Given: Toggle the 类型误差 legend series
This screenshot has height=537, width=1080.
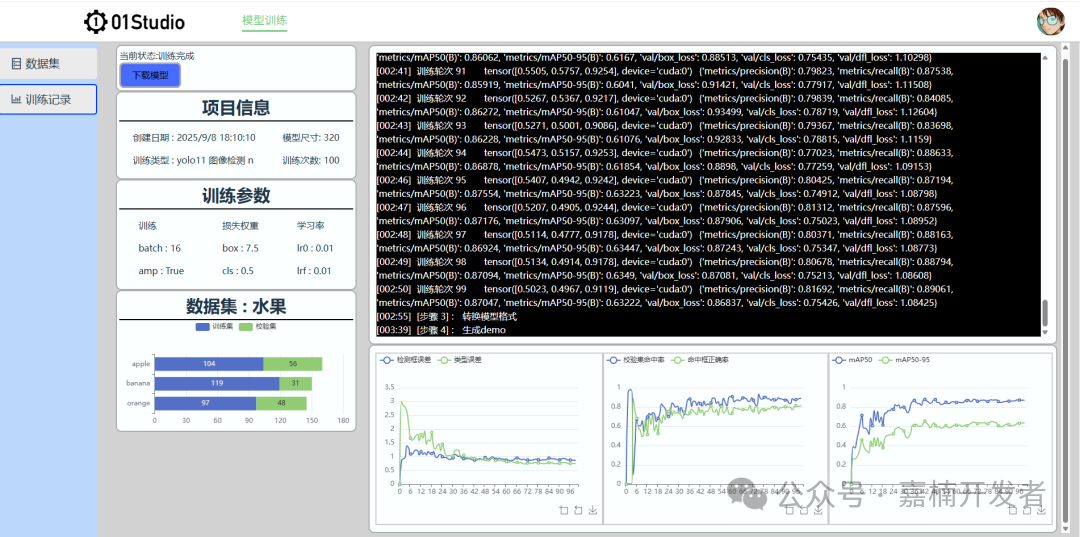Looking at the screenshot, I should click(x=460, y=359).
